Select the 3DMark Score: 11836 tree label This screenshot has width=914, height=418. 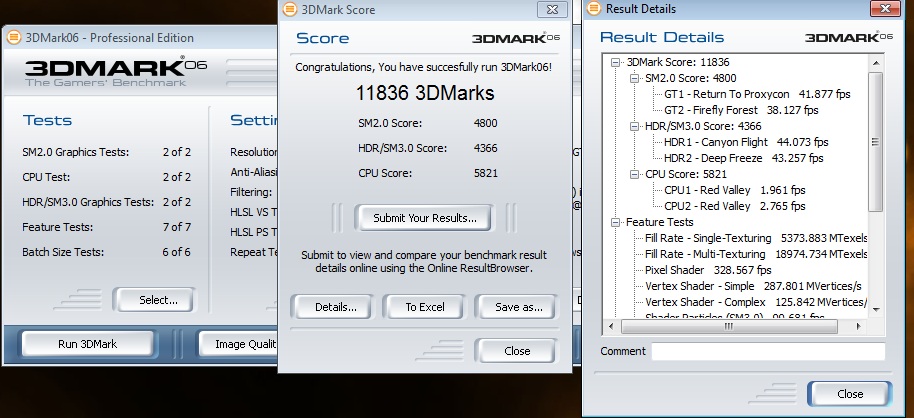pyautogui.click(x=678, y=62)
